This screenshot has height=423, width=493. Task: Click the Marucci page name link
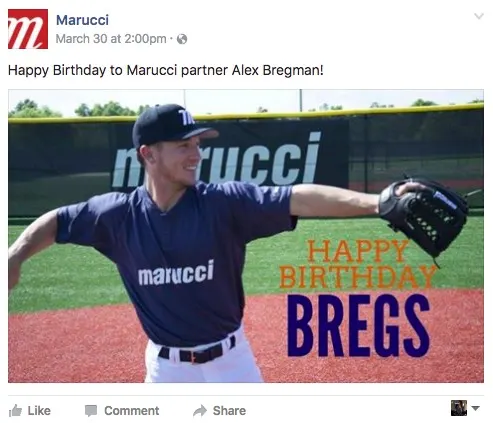click(82, 20)
